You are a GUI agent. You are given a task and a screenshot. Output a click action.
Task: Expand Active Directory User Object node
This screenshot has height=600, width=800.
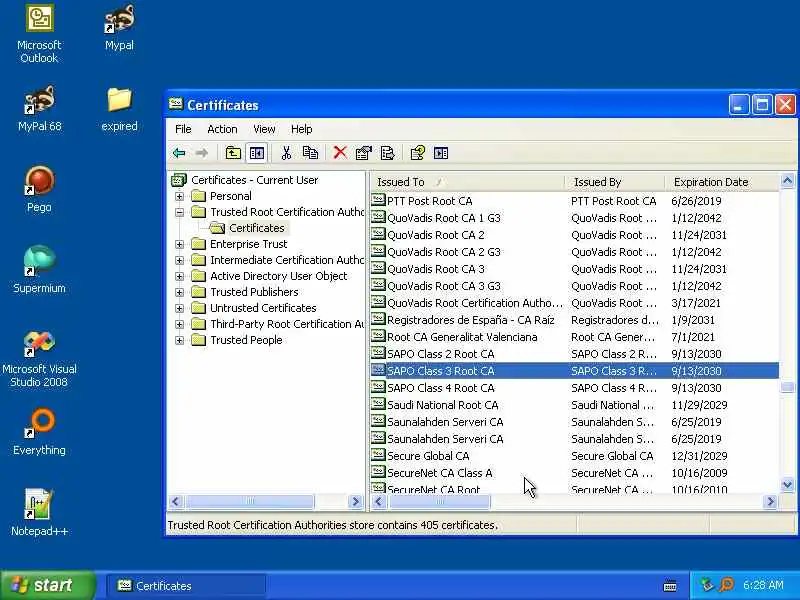[180, 277]
